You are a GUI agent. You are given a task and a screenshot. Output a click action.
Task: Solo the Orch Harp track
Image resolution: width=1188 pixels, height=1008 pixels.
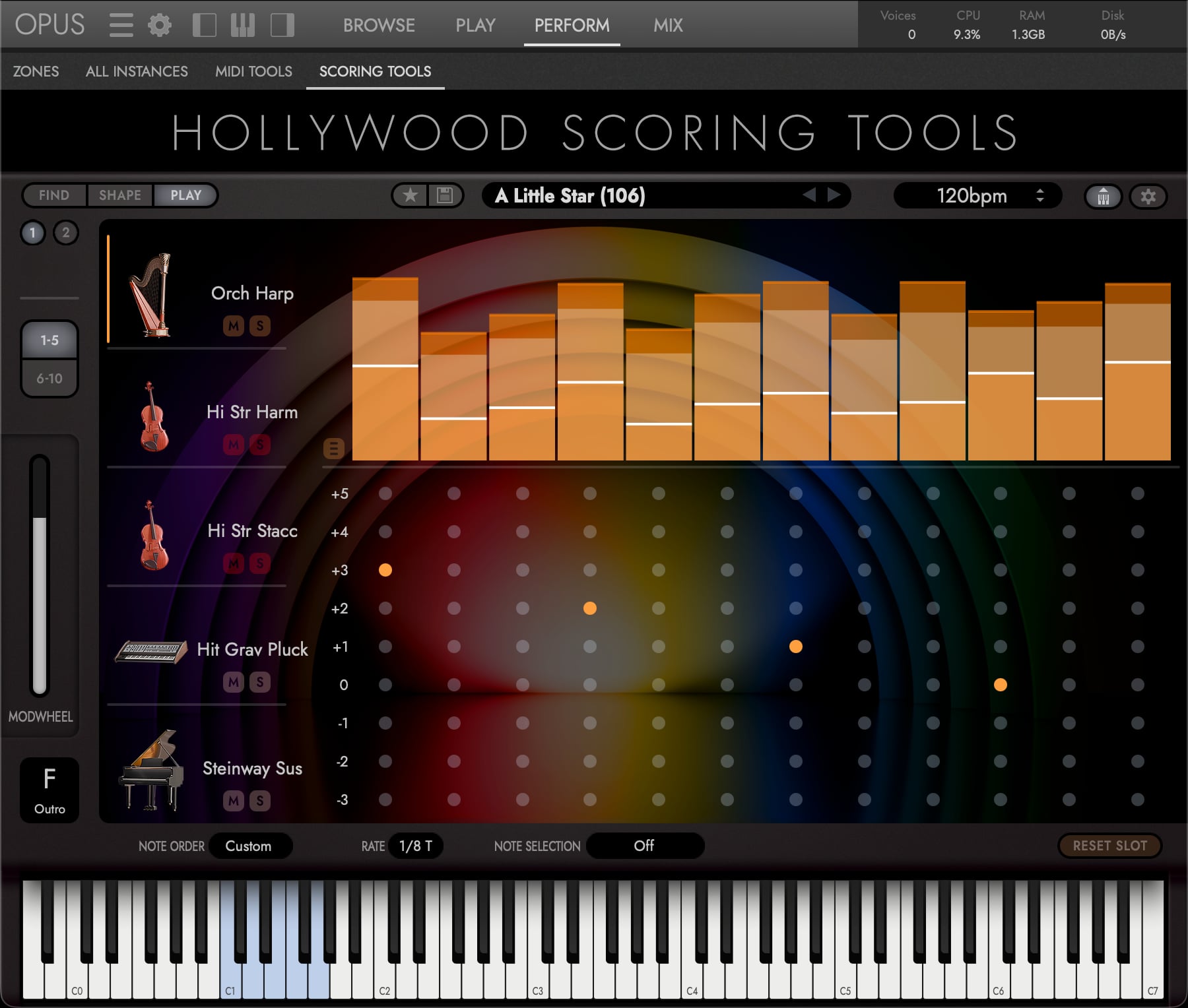[260, 325]
